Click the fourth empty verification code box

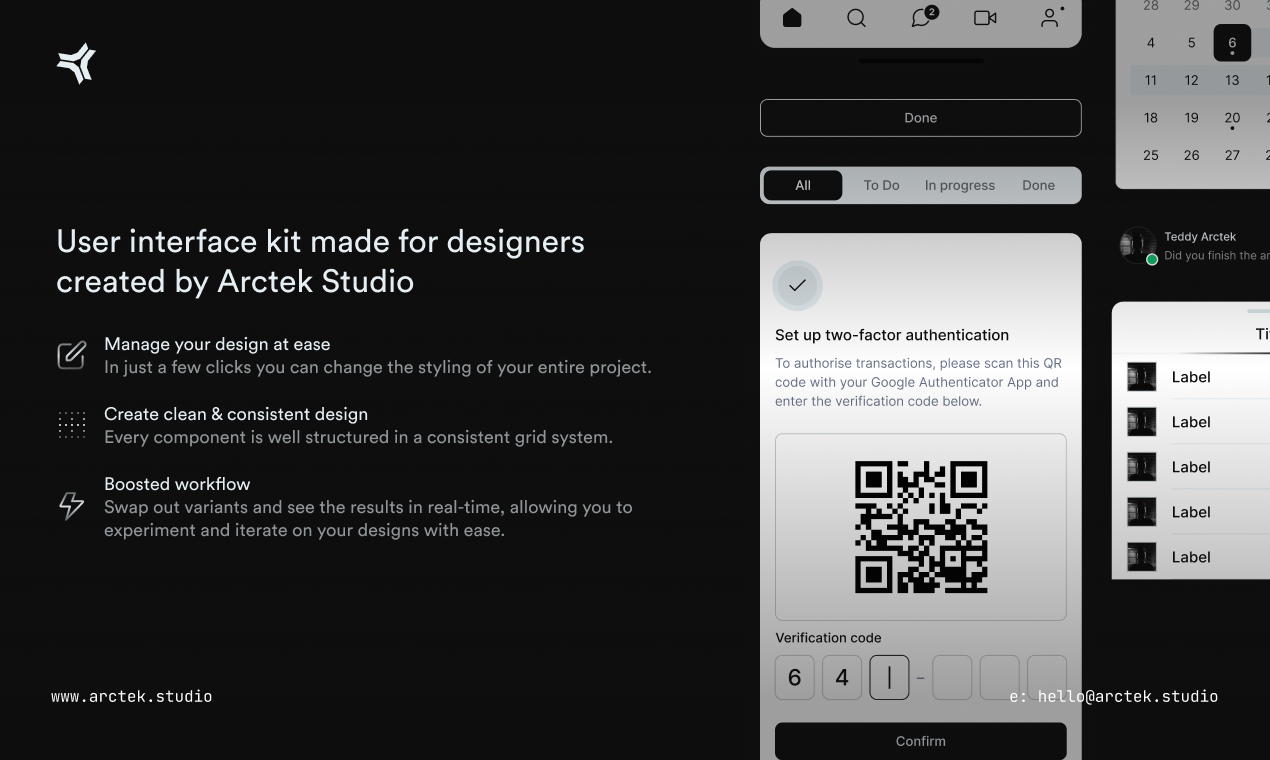pyautogui.click(x=952, y=677)
